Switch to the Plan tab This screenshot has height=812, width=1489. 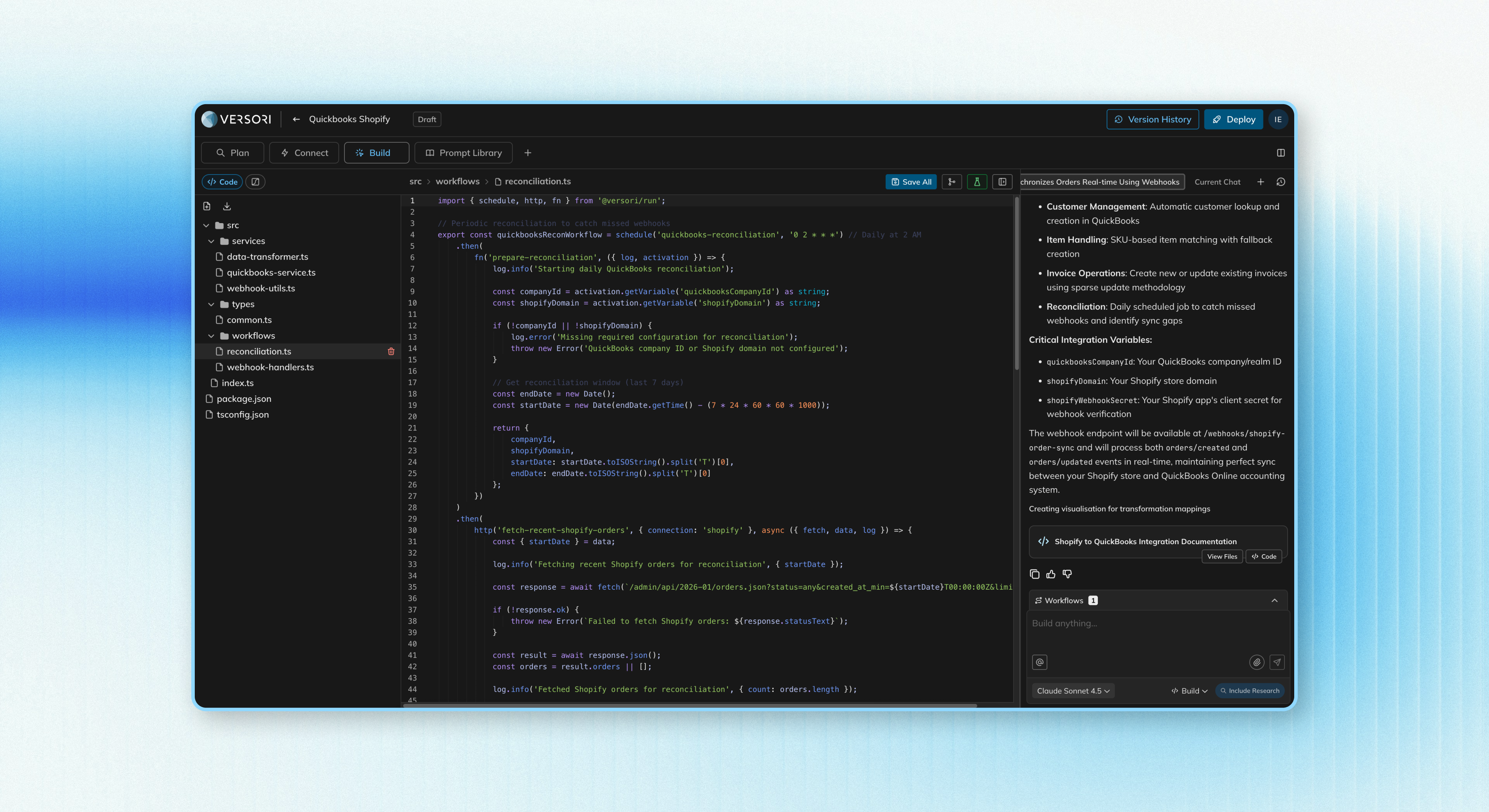point(232,153)
